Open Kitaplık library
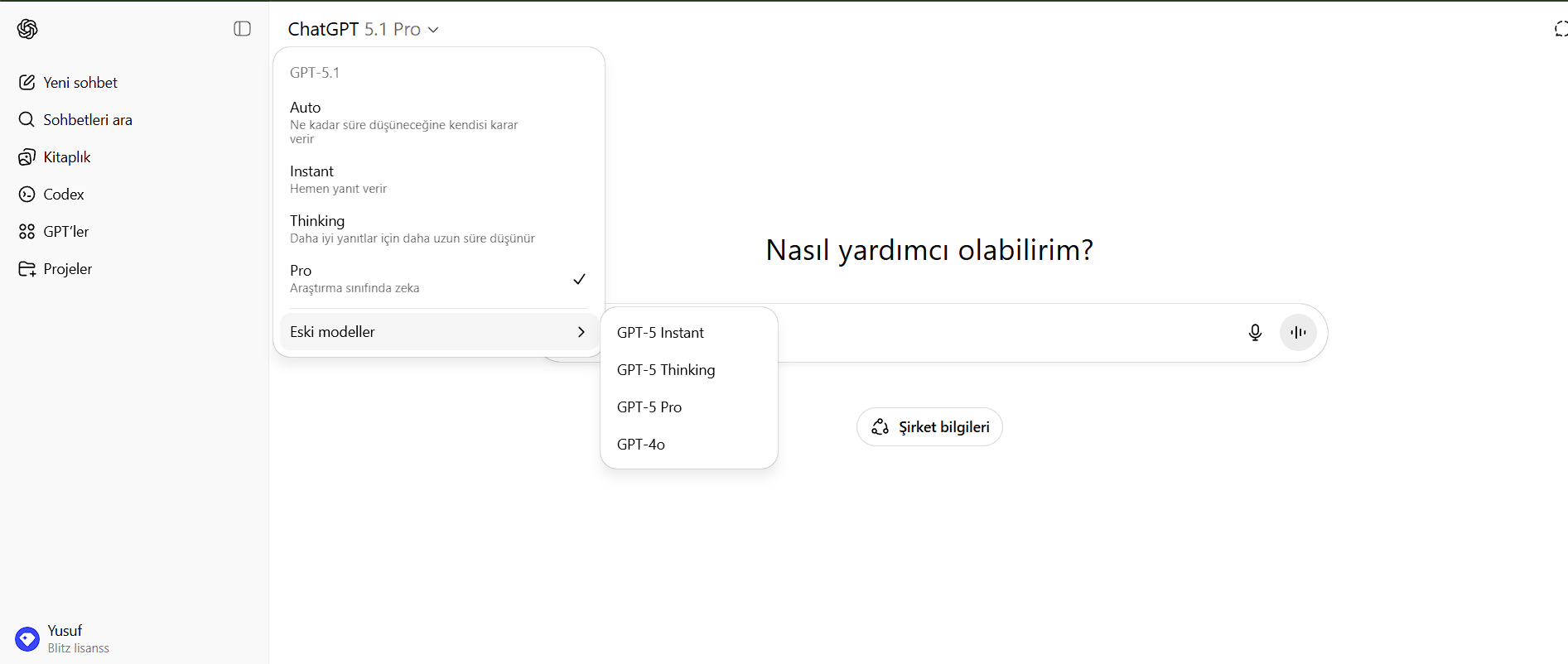Image resolution: width=1568 pixels, height=664 pixels. pyautogui.click(x=66, y=157)
